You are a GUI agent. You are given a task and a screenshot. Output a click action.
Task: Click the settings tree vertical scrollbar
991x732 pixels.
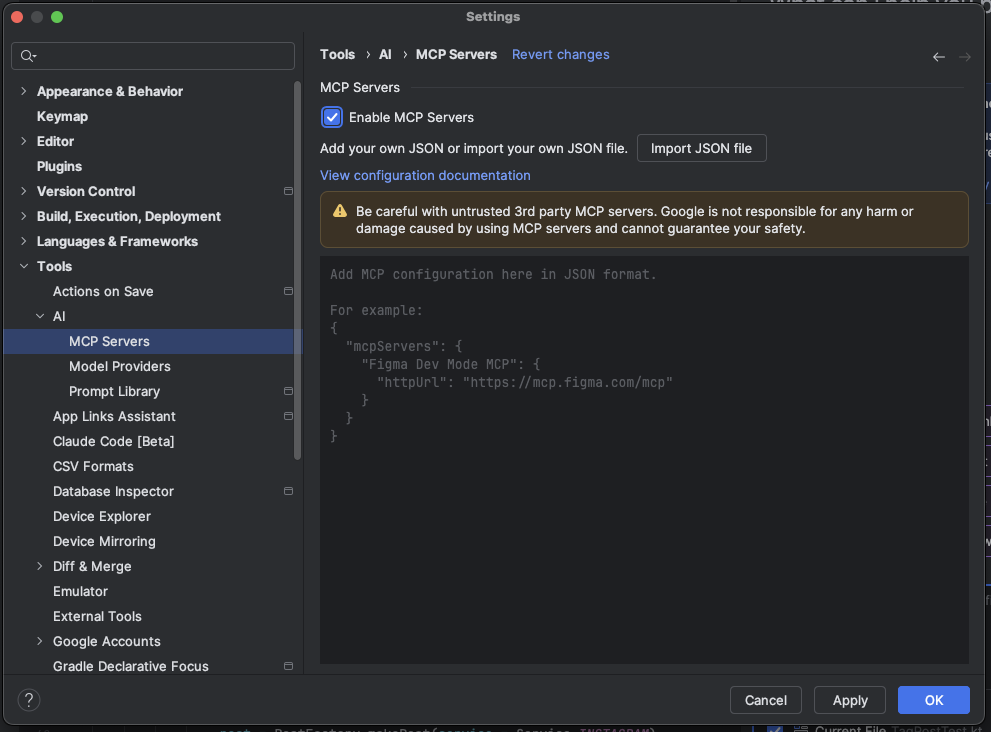tap(297, 270)
